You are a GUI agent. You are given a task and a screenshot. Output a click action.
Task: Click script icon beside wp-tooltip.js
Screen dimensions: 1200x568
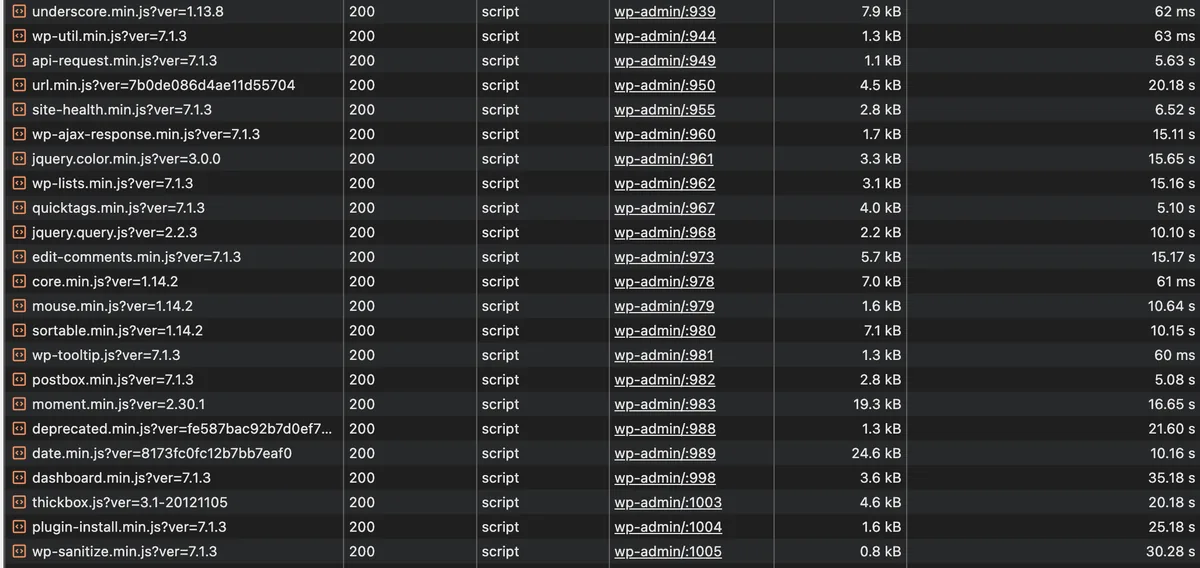point(18,355)
